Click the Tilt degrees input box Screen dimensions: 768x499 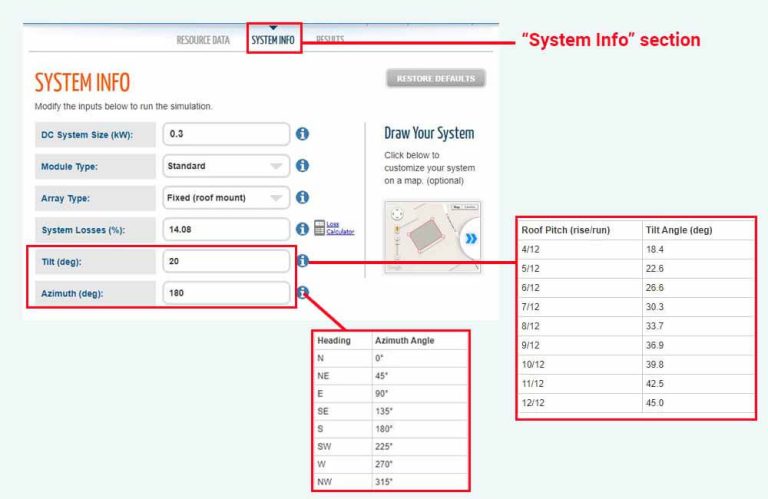(225, 262)
